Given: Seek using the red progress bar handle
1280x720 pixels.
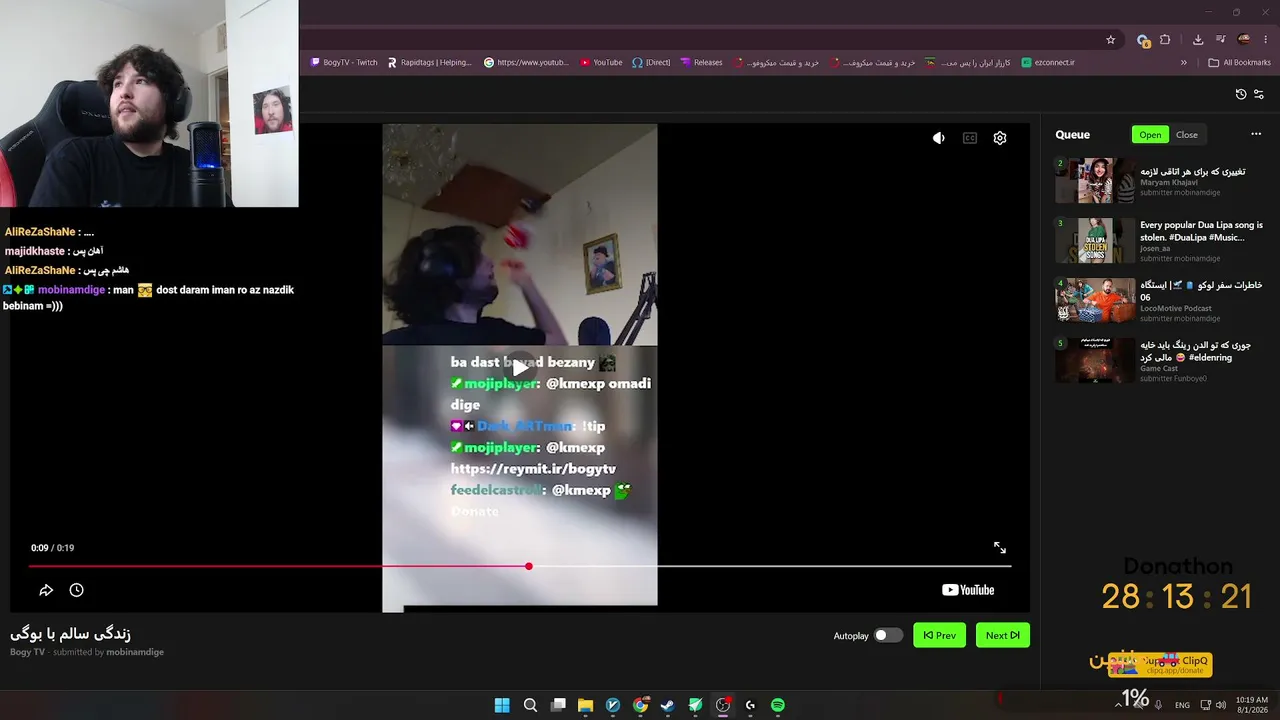Looking at the screenshot, I should tap(529, 566).
